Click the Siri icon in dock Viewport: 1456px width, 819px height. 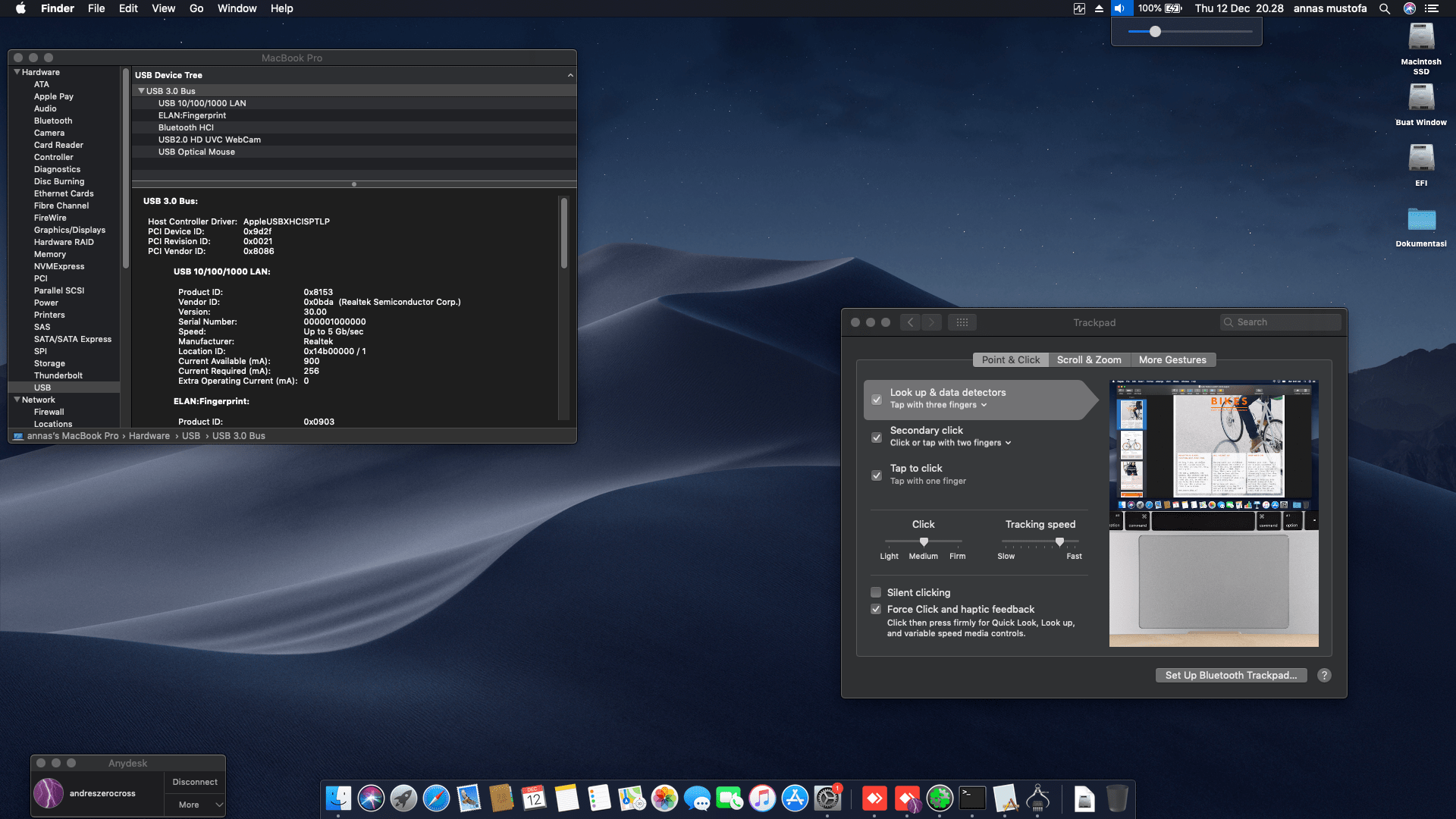tap(371, 799)
